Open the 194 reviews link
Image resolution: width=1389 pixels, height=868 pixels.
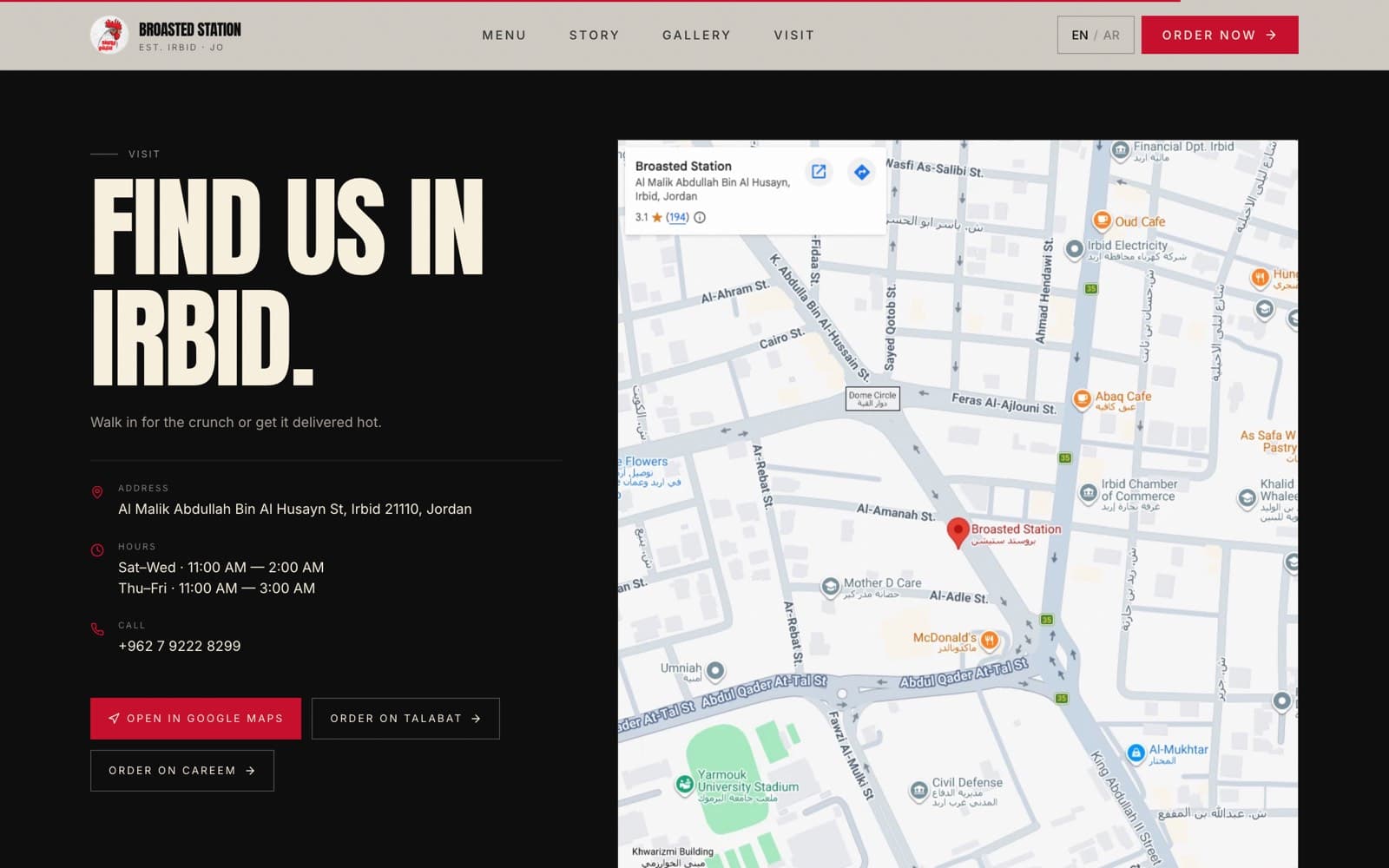tap(677, 217)
